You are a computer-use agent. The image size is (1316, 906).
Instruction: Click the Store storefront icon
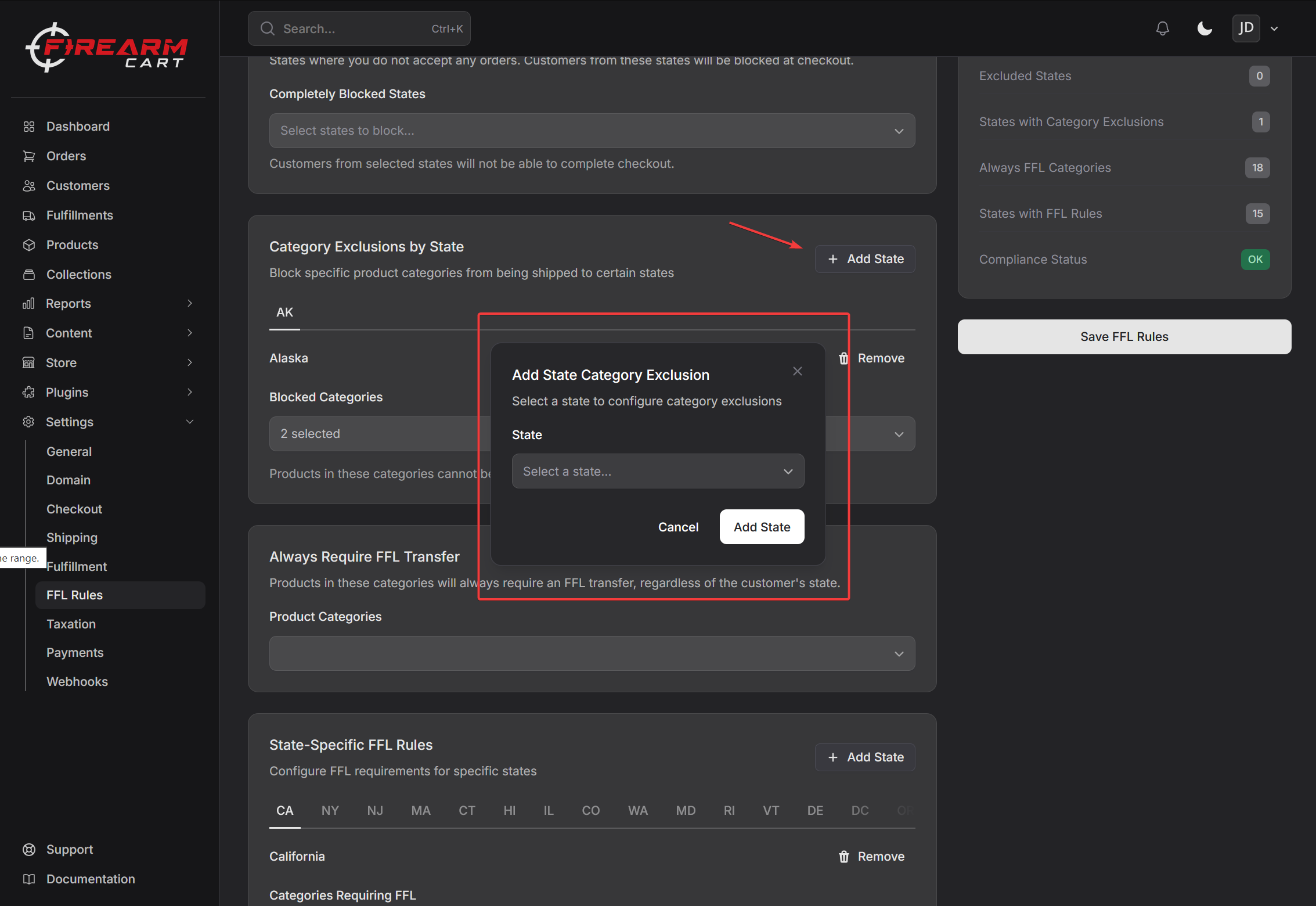[x=28, y=363]
